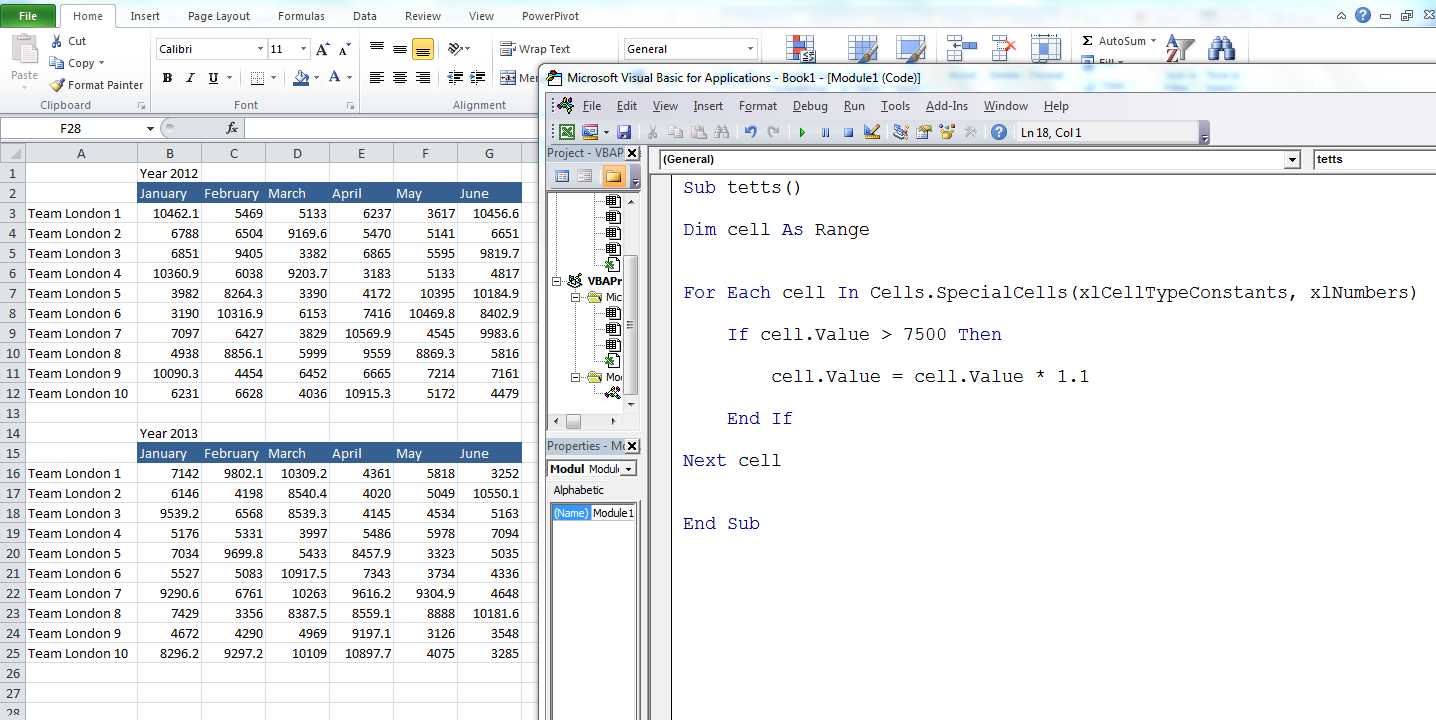Open Run menu in VBA editor
Image resolution: width=1436 pixels, height=720 pixels.
854,106
